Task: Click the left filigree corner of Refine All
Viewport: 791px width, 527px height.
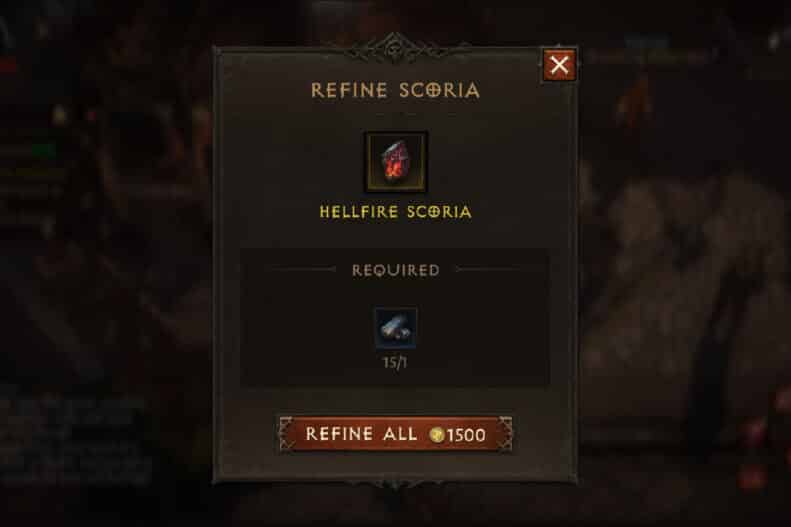Action: (286, 434)
